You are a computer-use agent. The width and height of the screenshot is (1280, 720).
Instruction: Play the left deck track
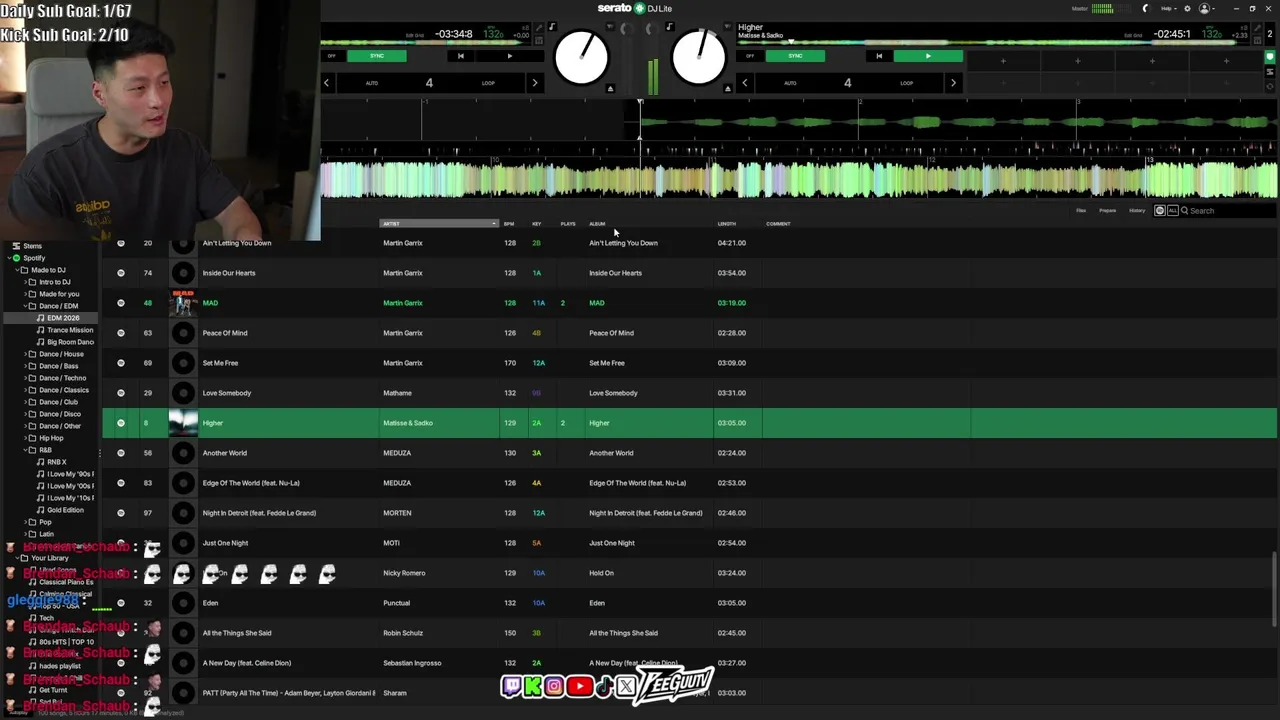pyautogui.click(x=510, y=56)
